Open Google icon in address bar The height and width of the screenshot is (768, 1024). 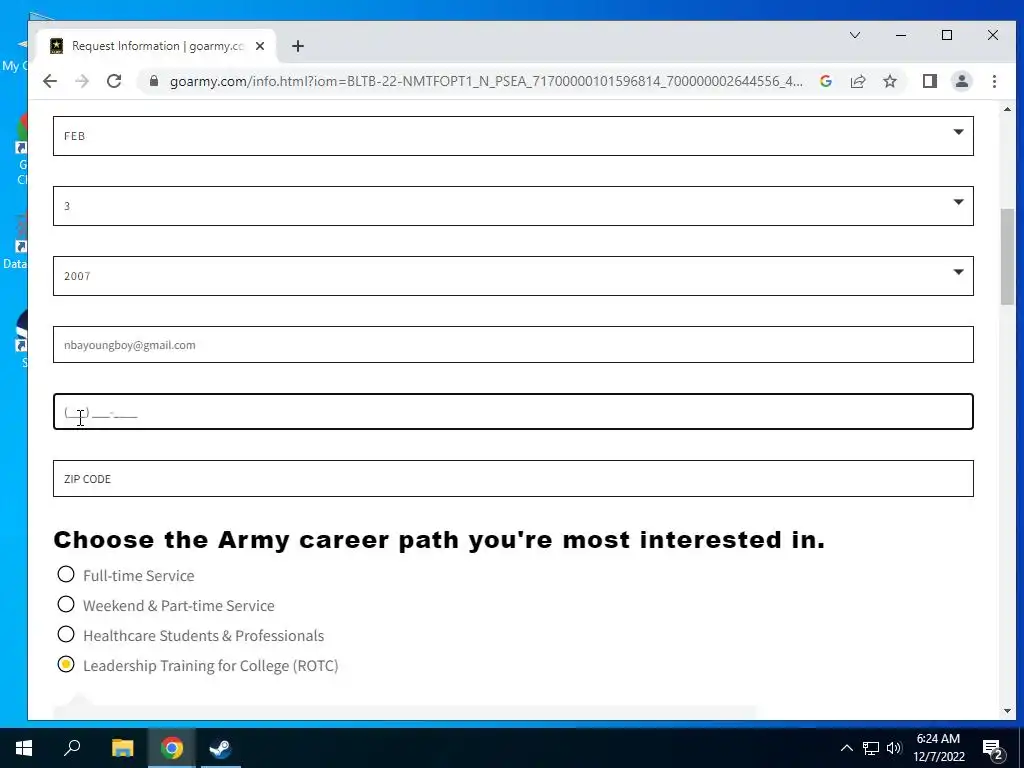click(825, 81)
